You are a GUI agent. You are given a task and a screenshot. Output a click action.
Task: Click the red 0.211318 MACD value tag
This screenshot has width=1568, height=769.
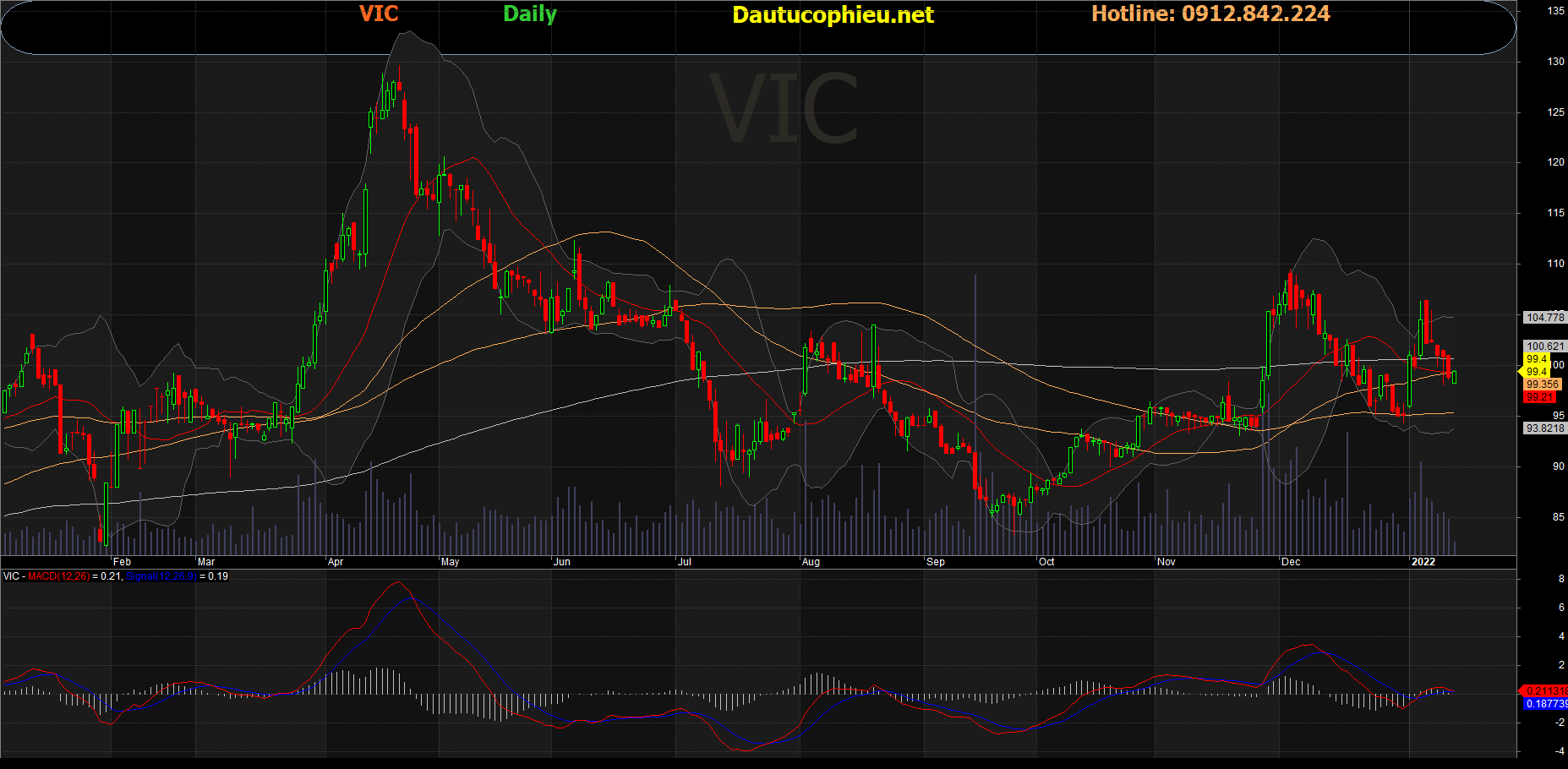[1545, 691]
